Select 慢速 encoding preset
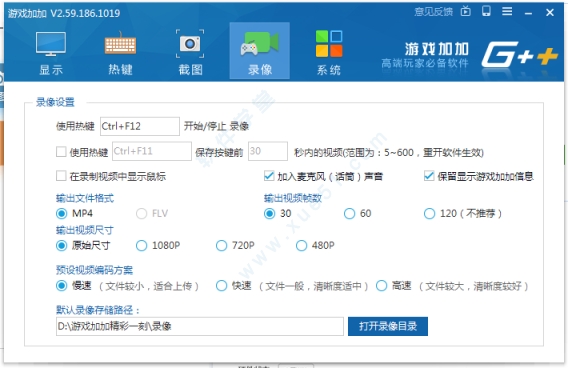568x368 pixels. point(62,286)
